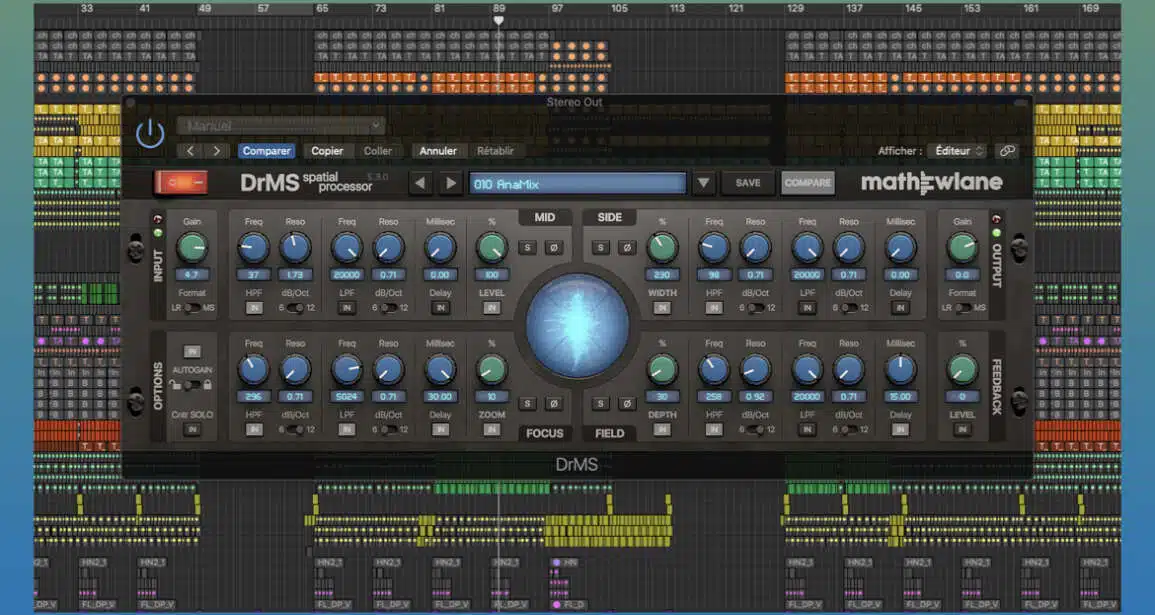This screenshot has height=615, width=1155.
Task: Toggle the Input Format LR/MS switch
Action: tap(192, 308)
